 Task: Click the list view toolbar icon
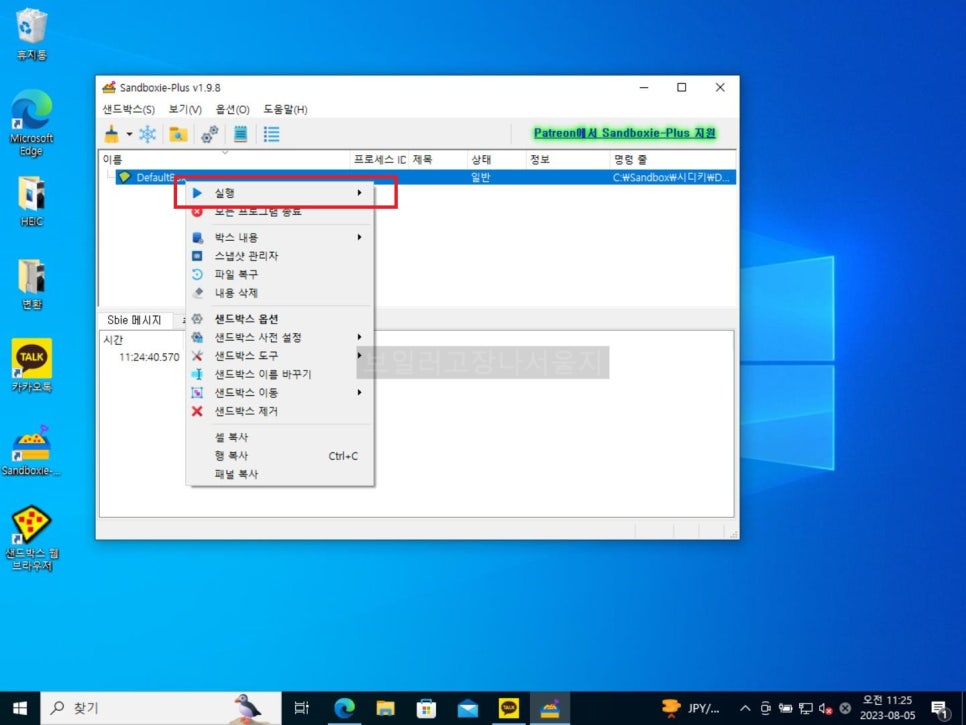pyautogui.click(x=271, y=134)
